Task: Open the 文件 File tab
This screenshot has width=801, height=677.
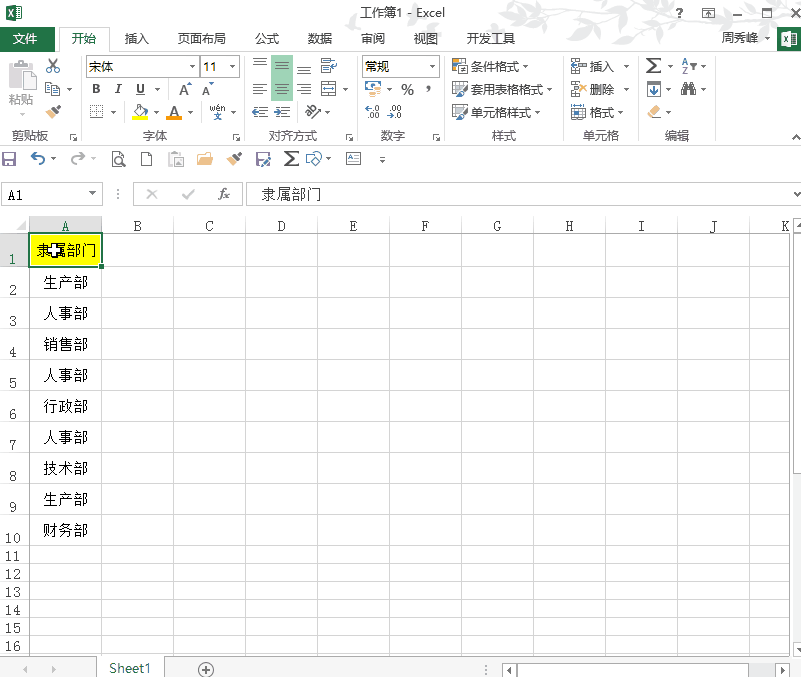Action: pyautogui.click(x=25, y=39)
